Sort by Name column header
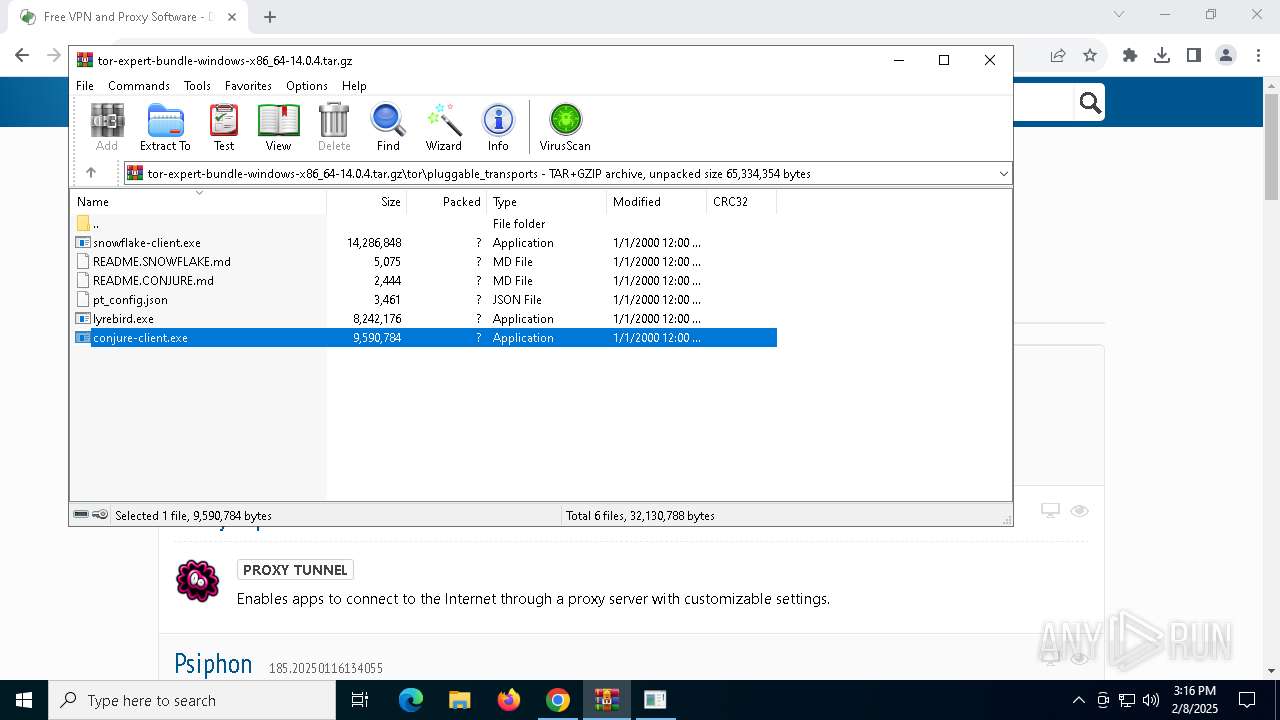The width and height of the screenshot is (1280, 720). click(198, 202)
